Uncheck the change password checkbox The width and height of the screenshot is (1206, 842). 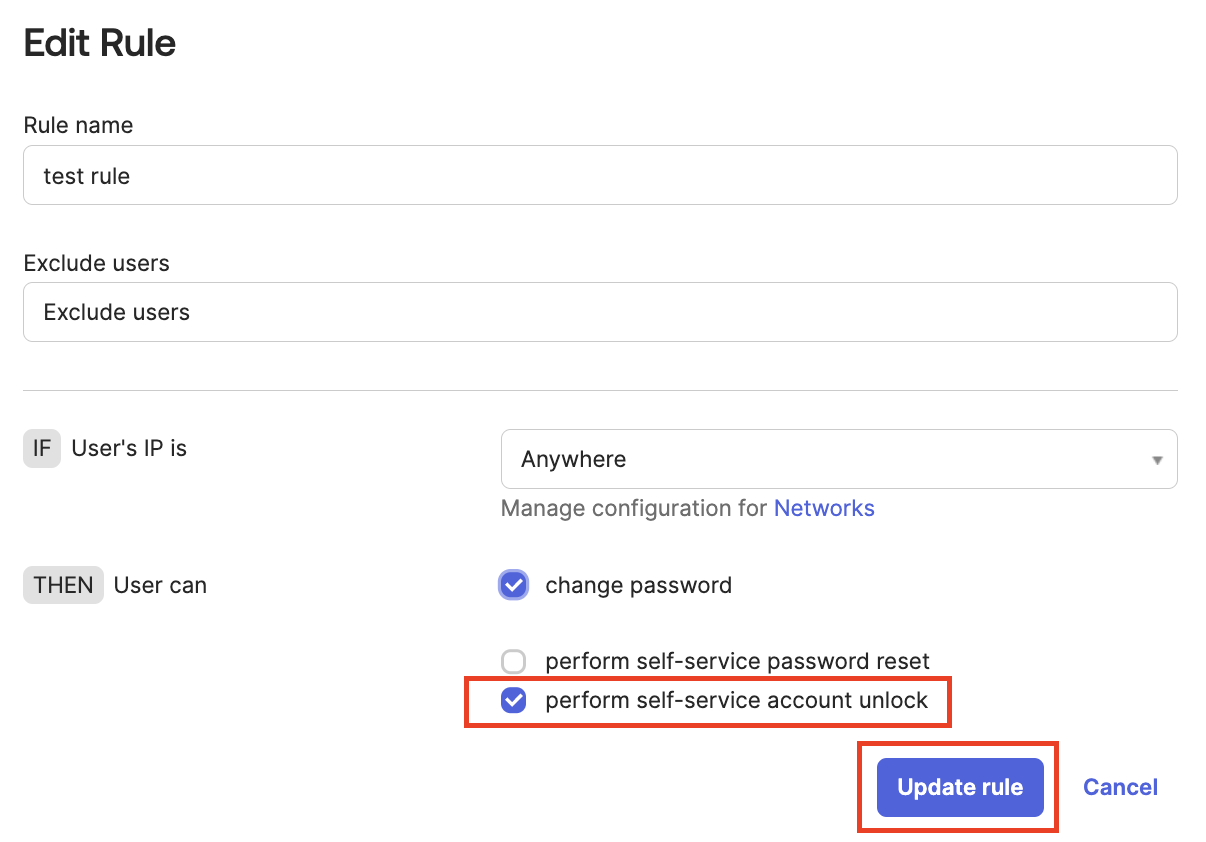pyautogui.click(x=514, y=585)
